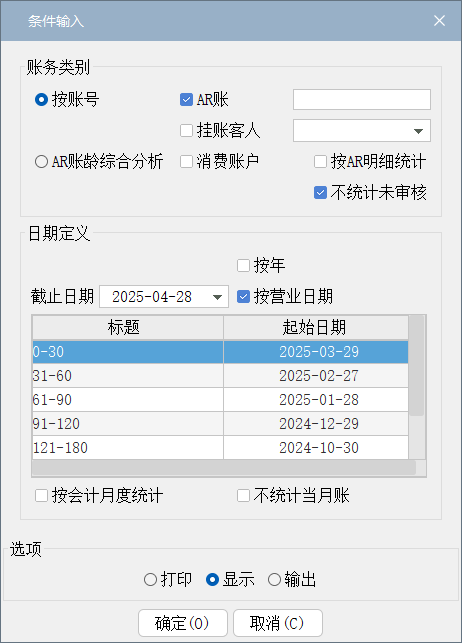Click the 起始日期 column header
This screenshot has height=643, width=462.
(x=315, y=327)
